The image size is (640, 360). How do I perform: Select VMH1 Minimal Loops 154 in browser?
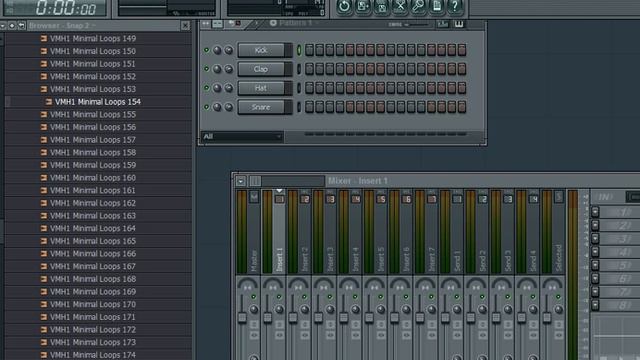coord(98,102)
